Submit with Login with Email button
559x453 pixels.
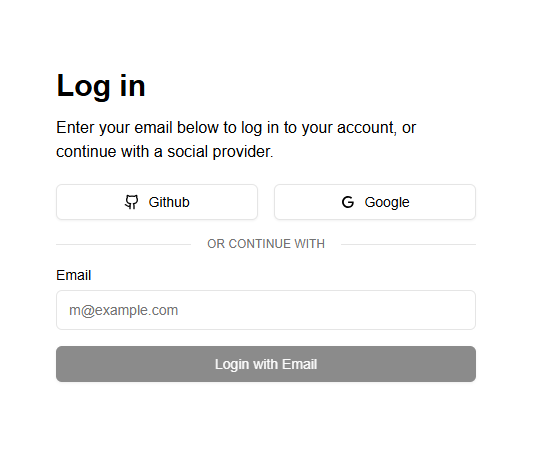266,364
